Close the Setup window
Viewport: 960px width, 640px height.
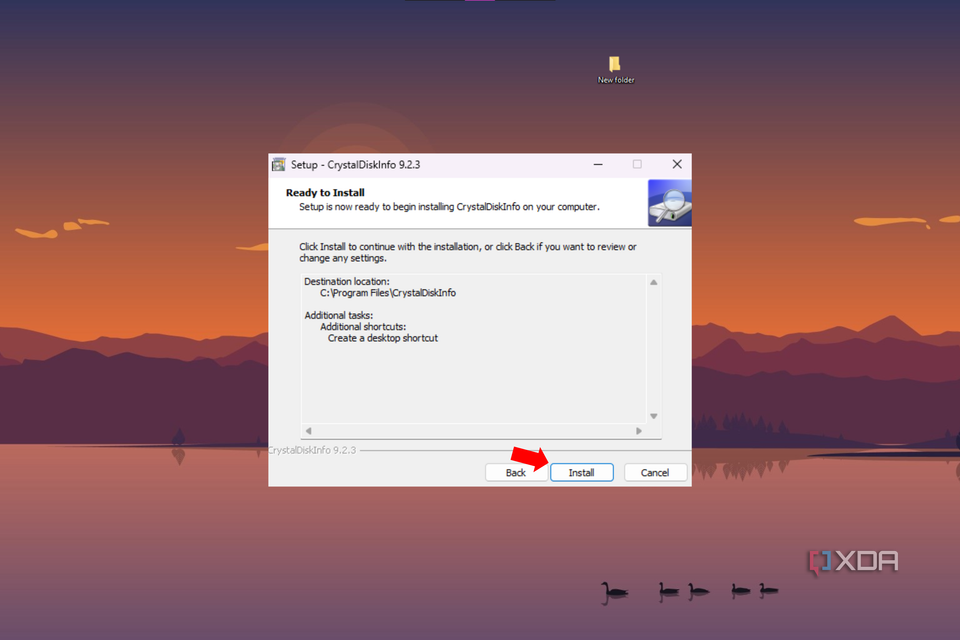pos(677,164)
